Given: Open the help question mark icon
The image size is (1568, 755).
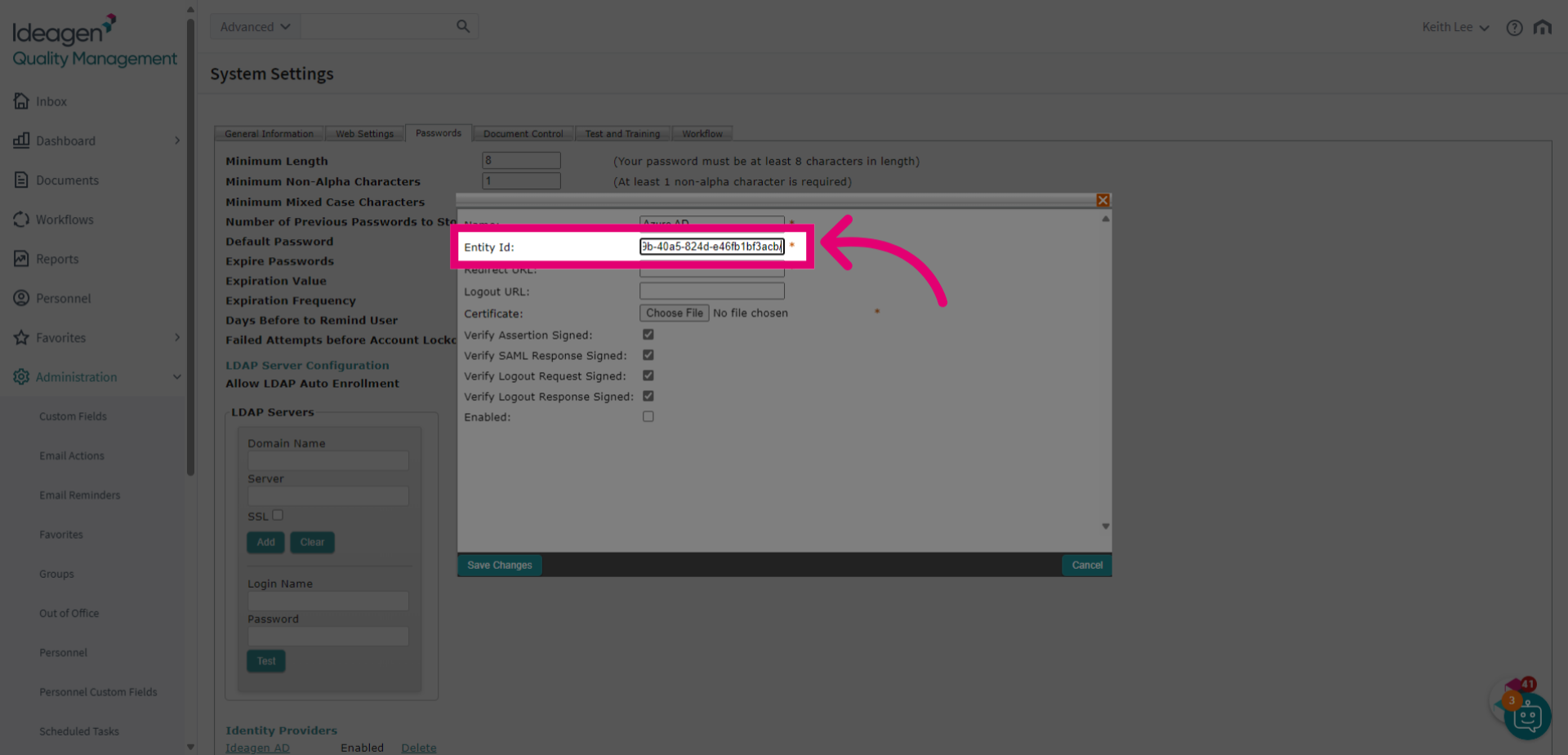Looking at the screenshot, I should pyautogui.click(x=1514, y=27).
